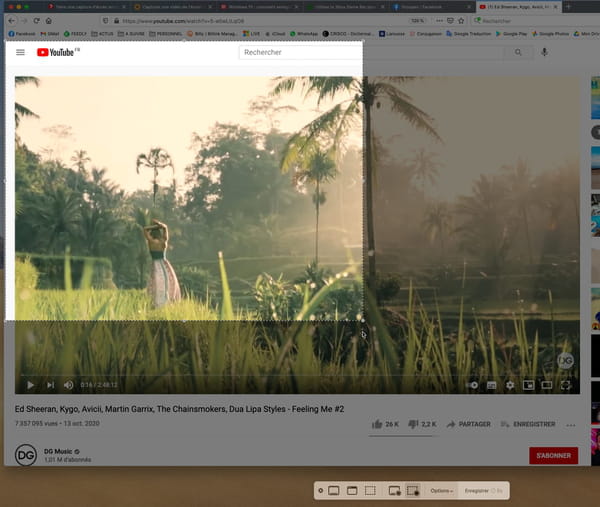The width and height of the screenshot is (600, 507).
Task: Toggle the autoplay switch in player
Action: tap(473, 385)
